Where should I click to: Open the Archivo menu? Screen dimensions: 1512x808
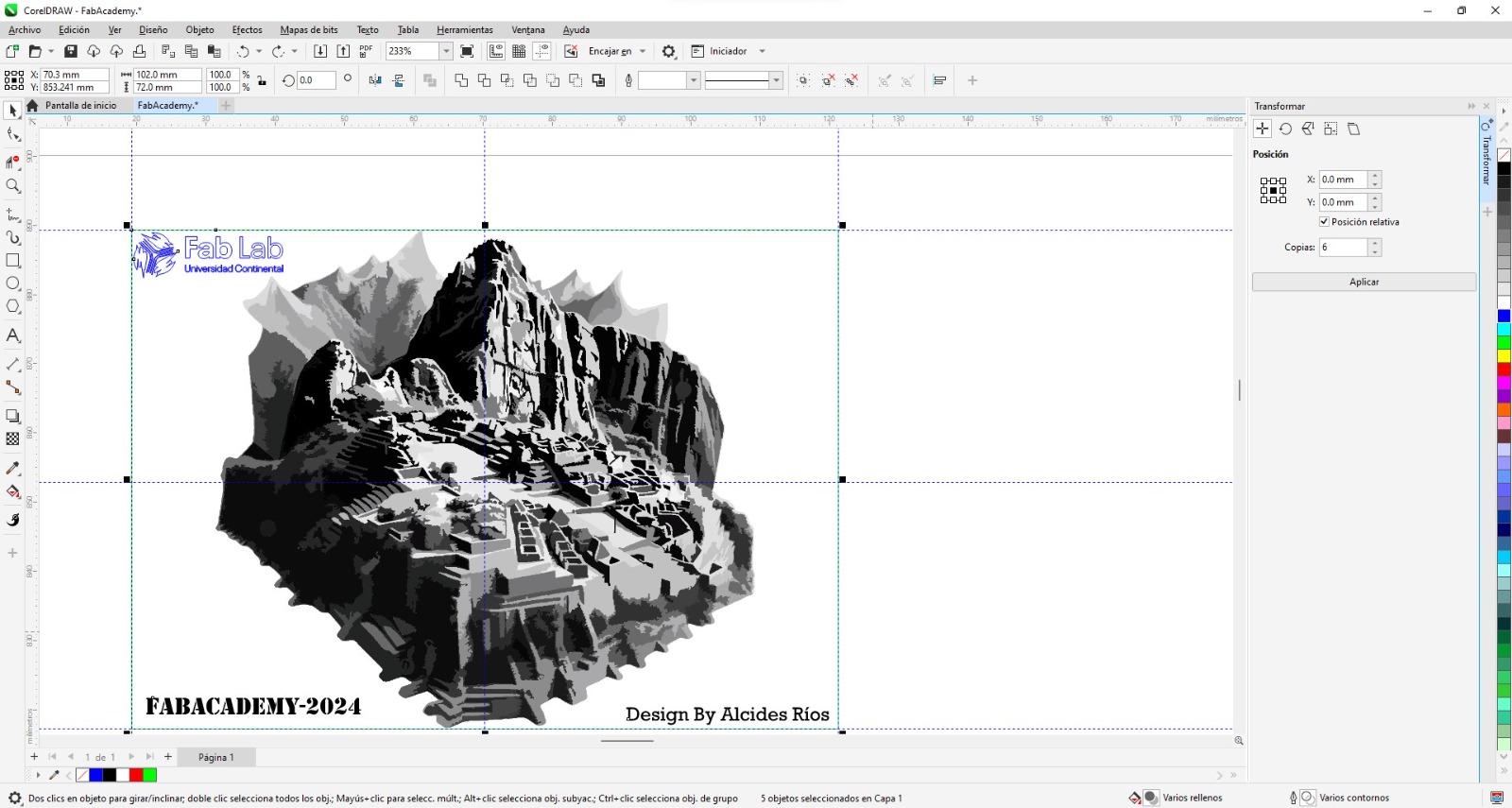25,30
